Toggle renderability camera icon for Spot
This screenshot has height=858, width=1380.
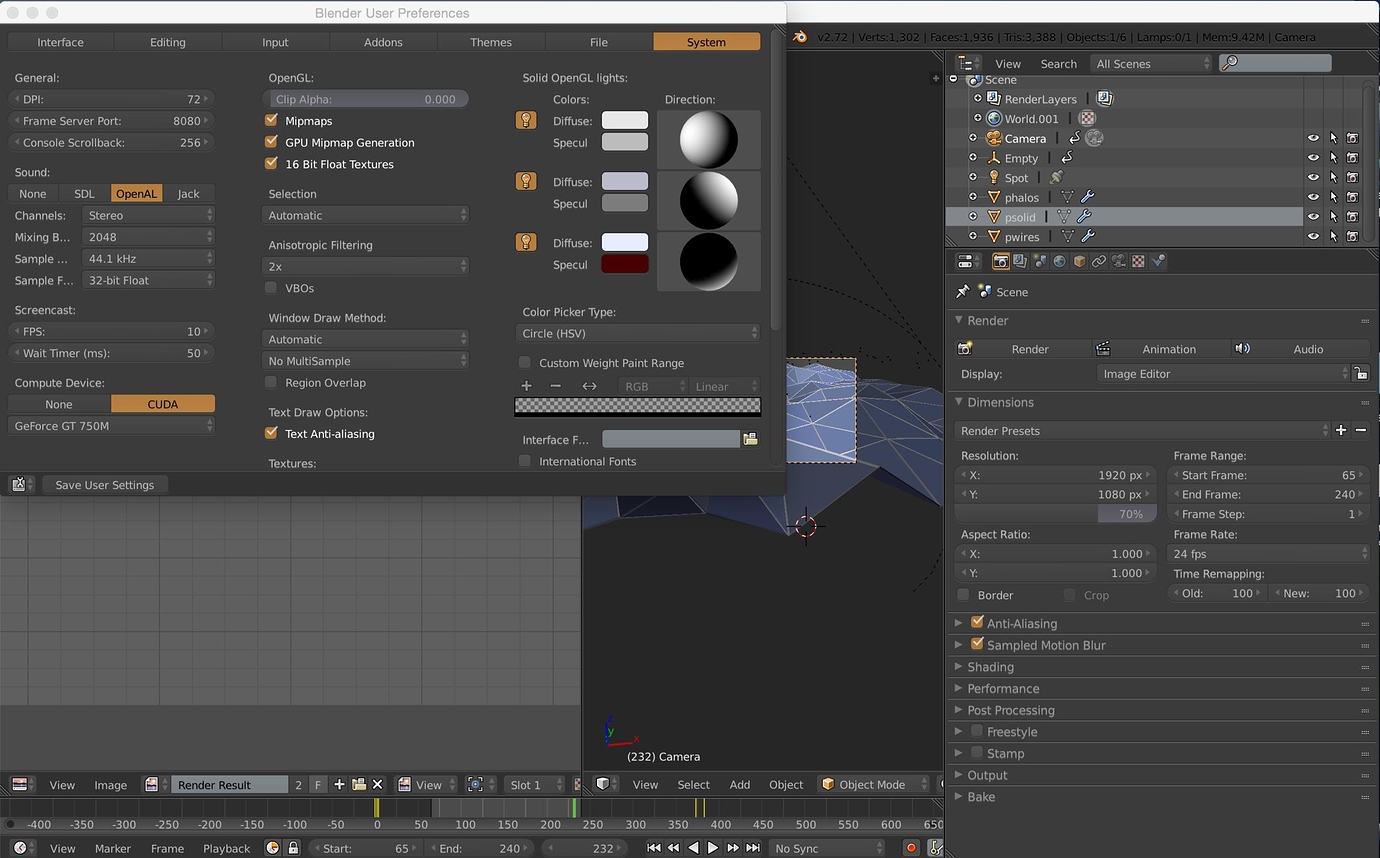[x=1352, y=177]
